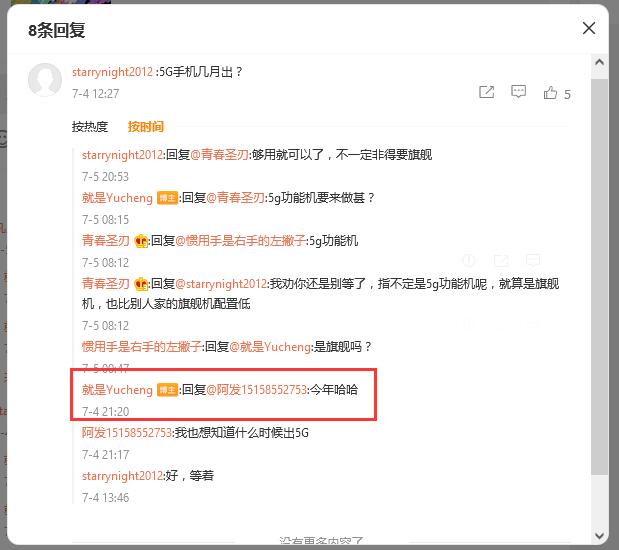619x550 pixels.
Task: Open 青春圣刃 profile in 7-5 08:12 5g功能机 reply
Action: pyautogui.click(x=105, y=241)
